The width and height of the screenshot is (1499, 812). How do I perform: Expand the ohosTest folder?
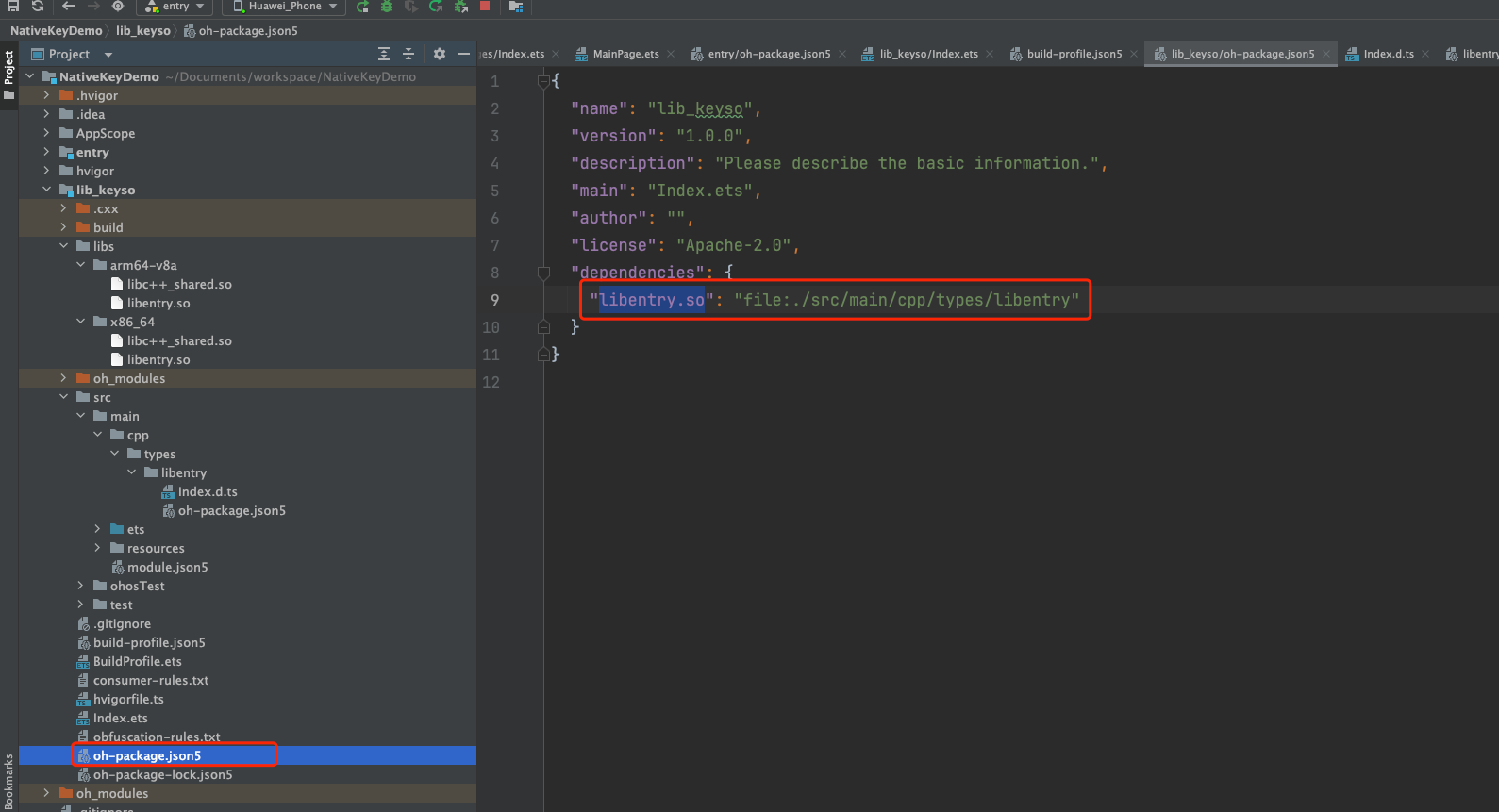click(80, 586)
